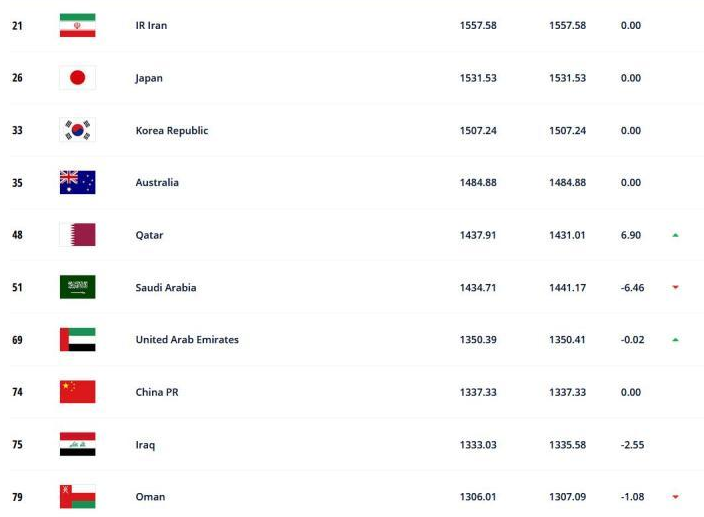The height and width of the screenshot is (517, 704).
Task: Click the Japan flag icon
Action: [x=77, y=78]
